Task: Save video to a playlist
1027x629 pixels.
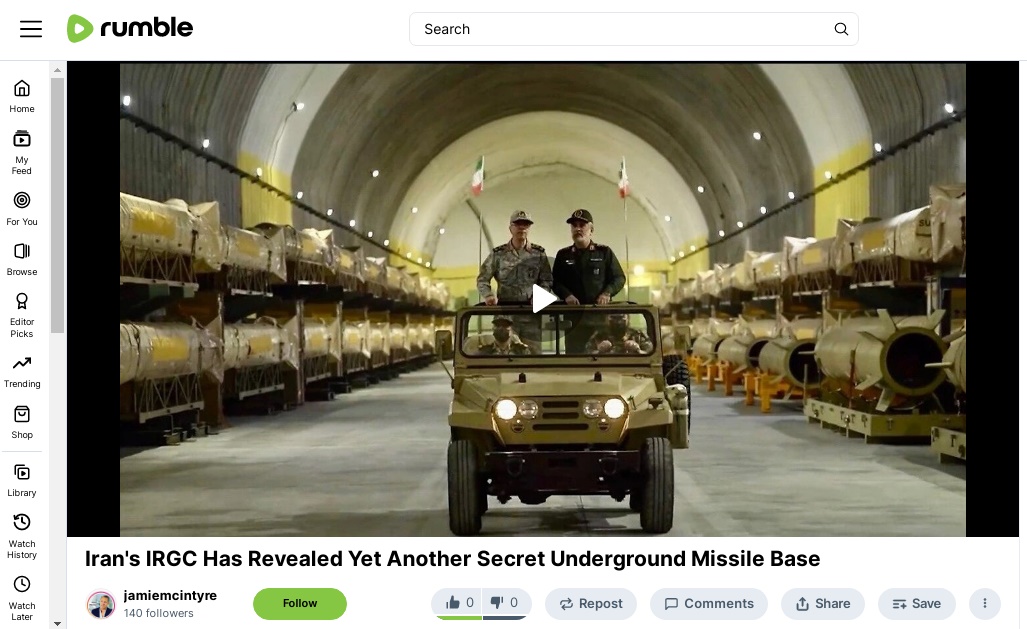Action: (x=916, y=603)
